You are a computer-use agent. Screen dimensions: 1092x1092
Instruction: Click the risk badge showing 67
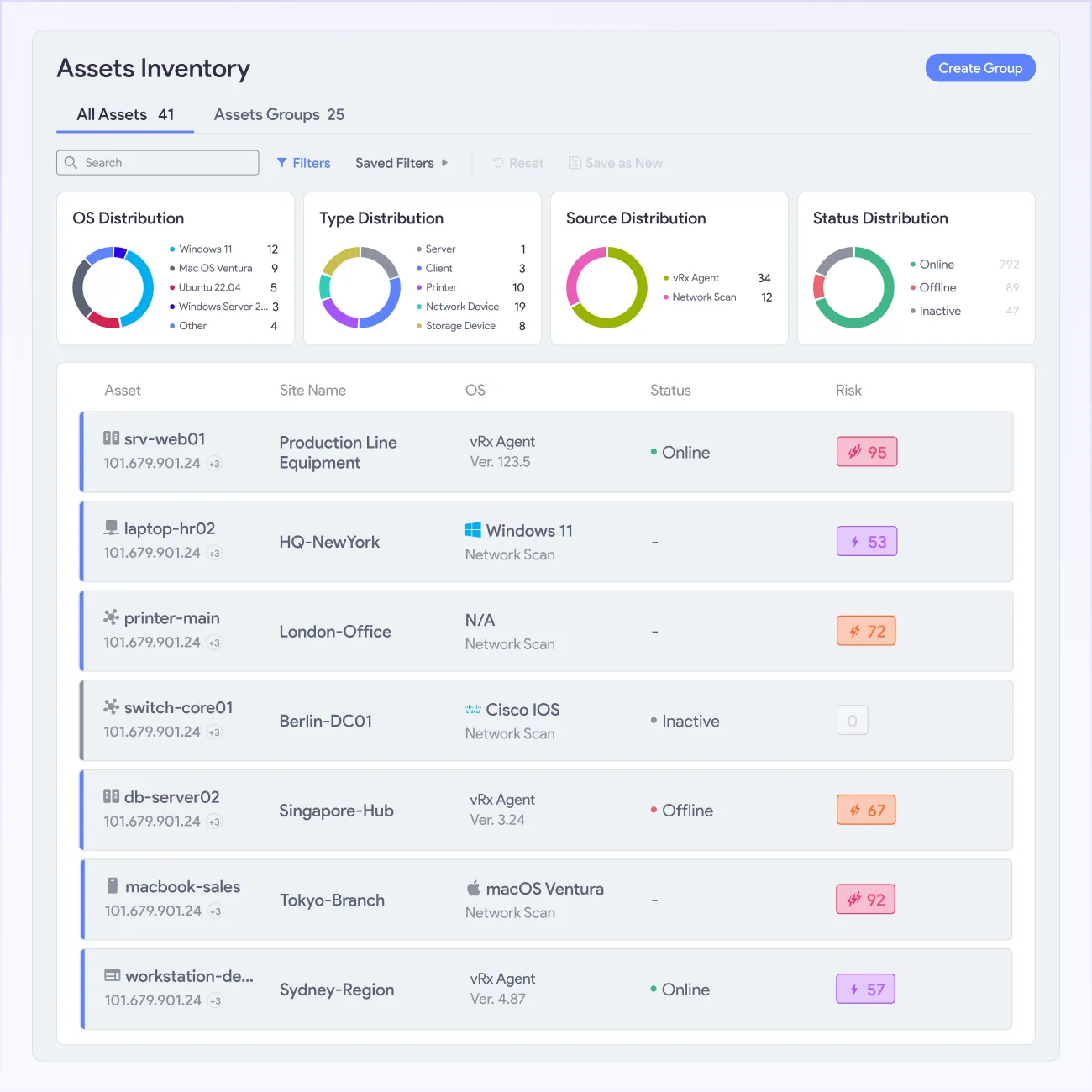866,810
